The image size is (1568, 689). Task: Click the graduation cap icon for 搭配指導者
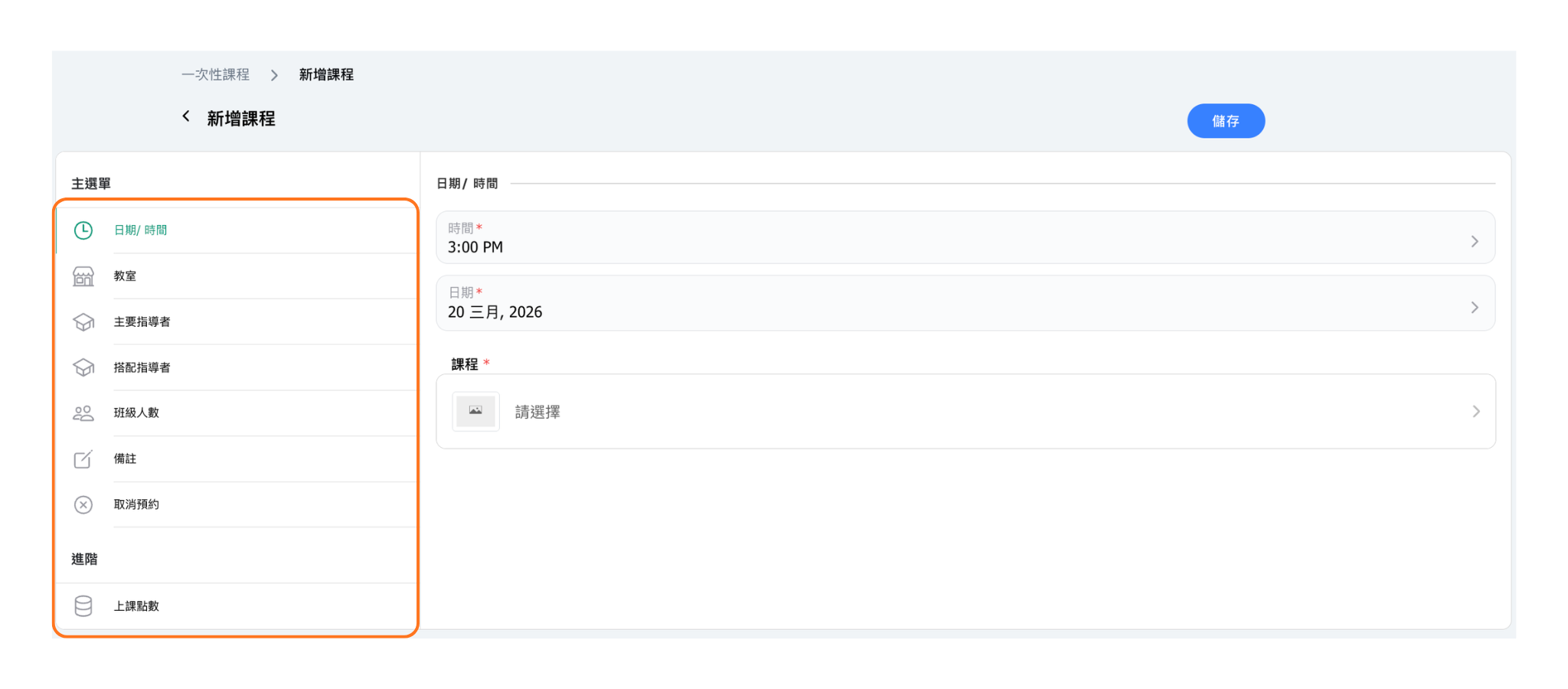(83, 367)
